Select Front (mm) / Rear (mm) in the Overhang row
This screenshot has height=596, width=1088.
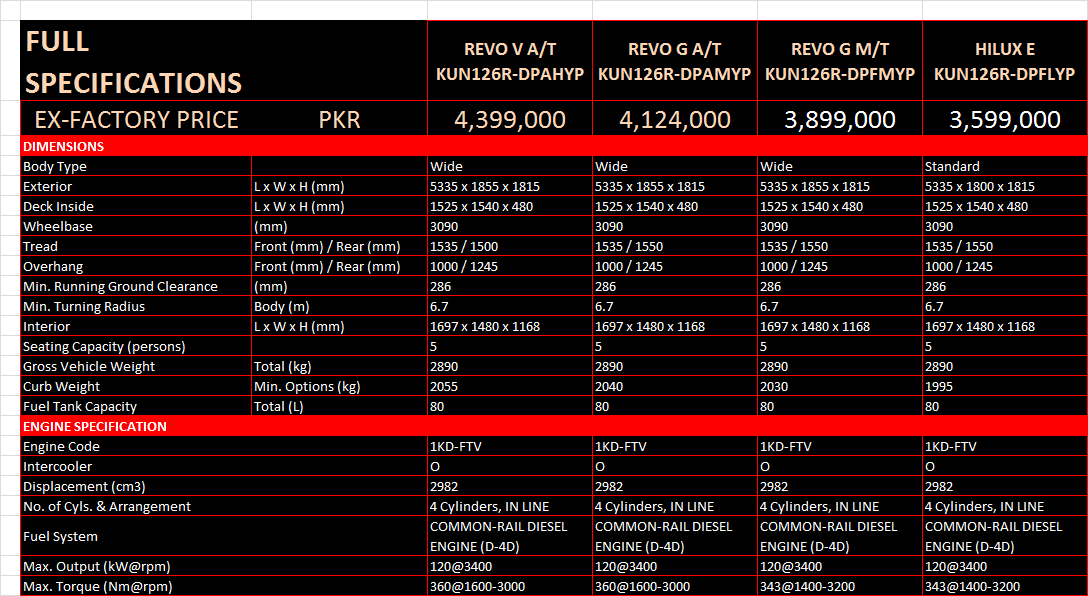pos(339,266)
